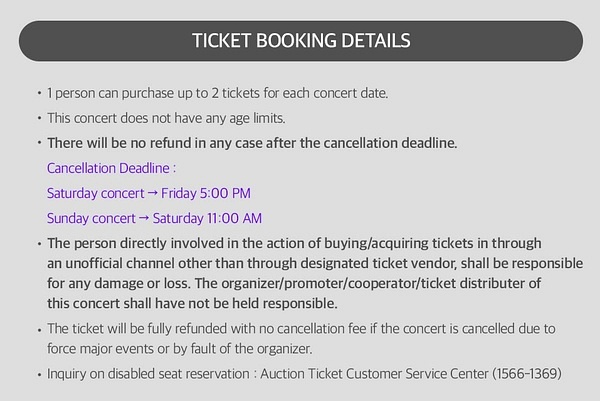The height and width of the screenshot is (401, 600).
Task: Click Auction Ticket Customer Service Center text
Action: [x=374, y=373]
